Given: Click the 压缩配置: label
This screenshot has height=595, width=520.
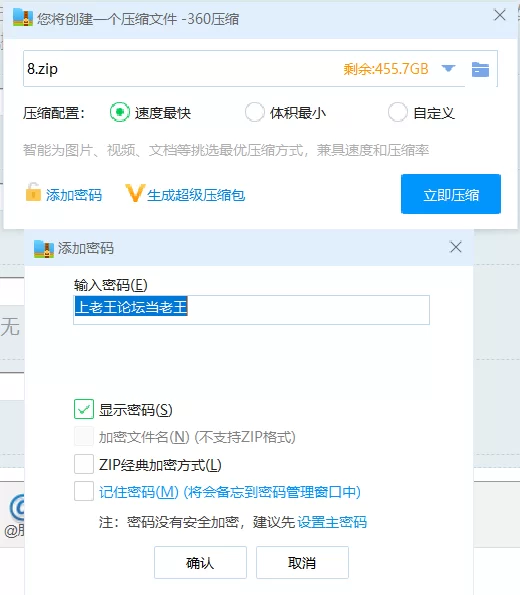Looking at the screenshot, I should click(54, 113).
